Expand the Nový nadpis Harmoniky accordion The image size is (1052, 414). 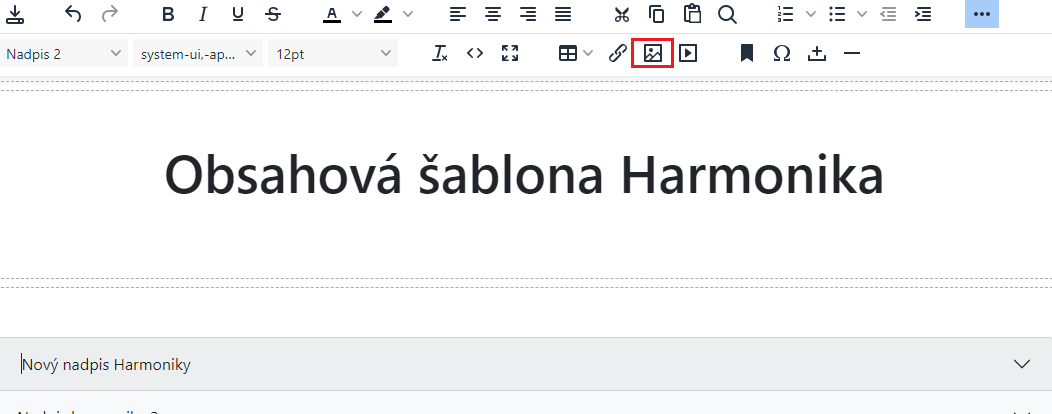(1021, 364)
